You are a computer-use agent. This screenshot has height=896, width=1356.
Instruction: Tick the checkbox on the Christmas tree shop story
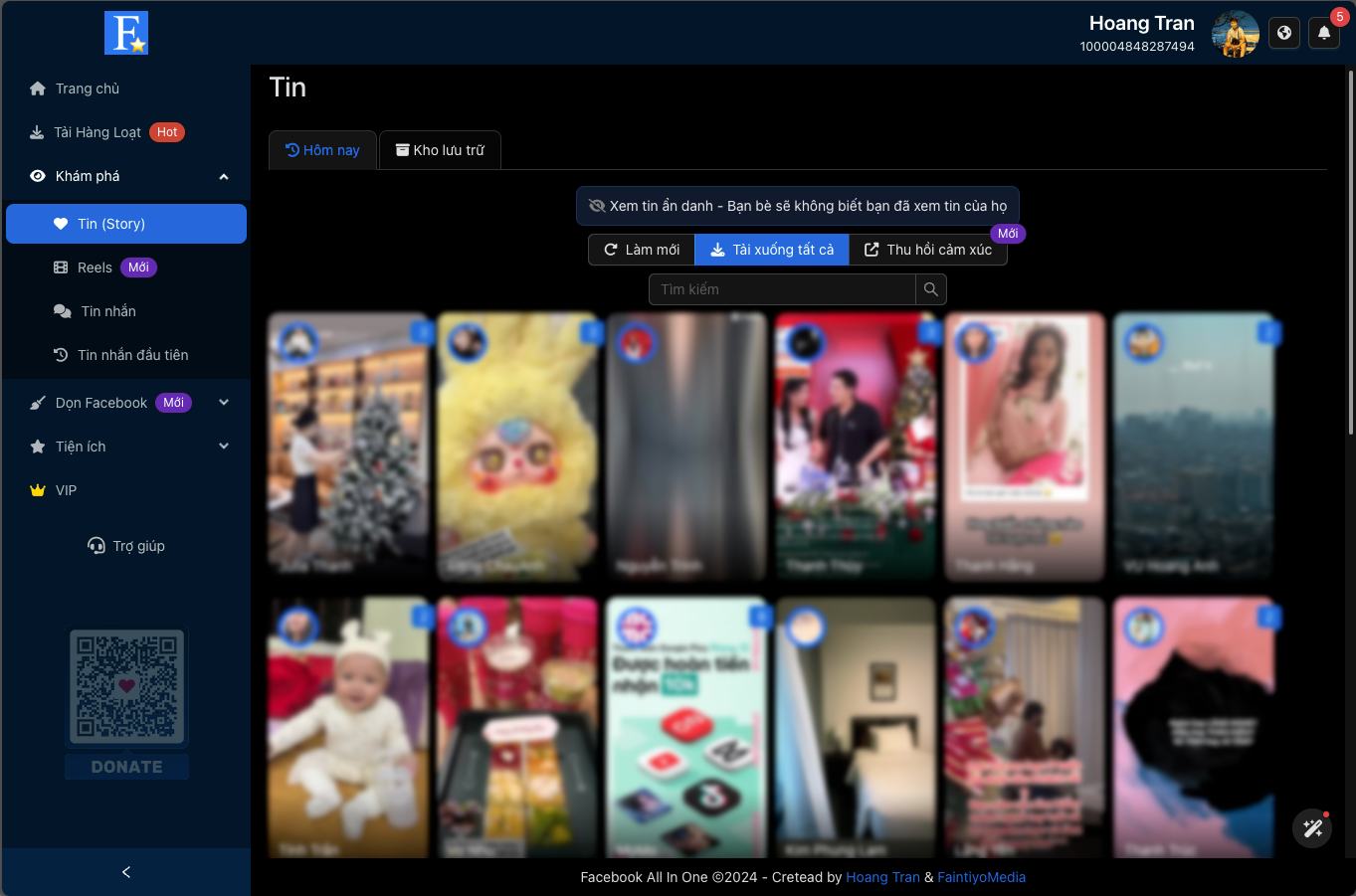(x=422, y=332)
